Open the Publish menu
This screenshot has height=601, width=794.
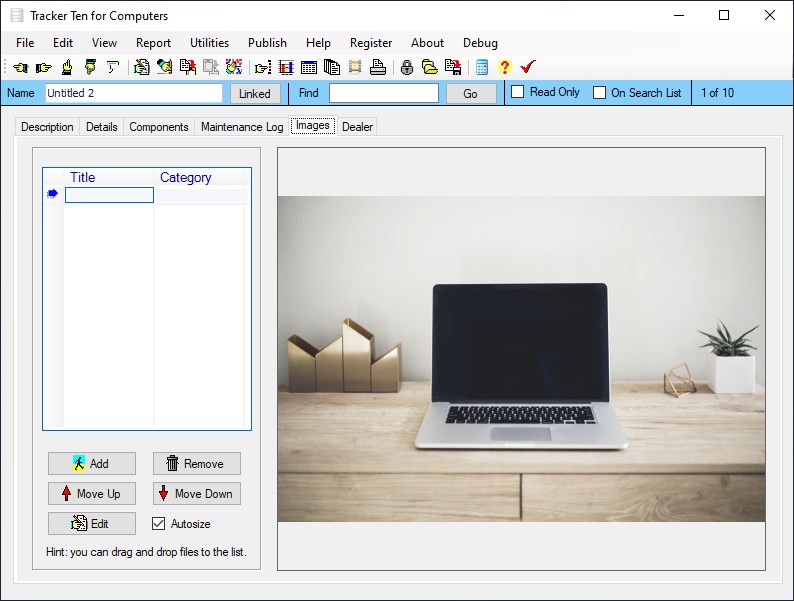pyautogui.click(x=267, y=43)
